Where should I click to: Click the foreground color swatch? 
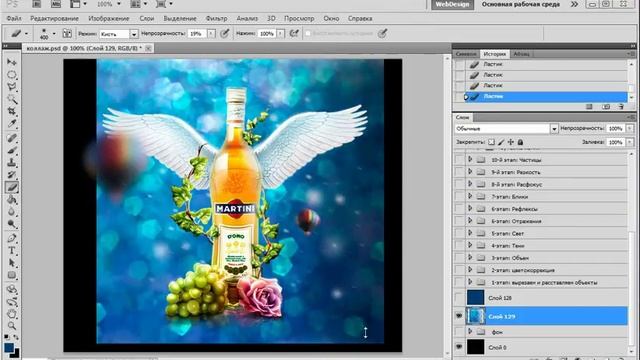[9, 348]
